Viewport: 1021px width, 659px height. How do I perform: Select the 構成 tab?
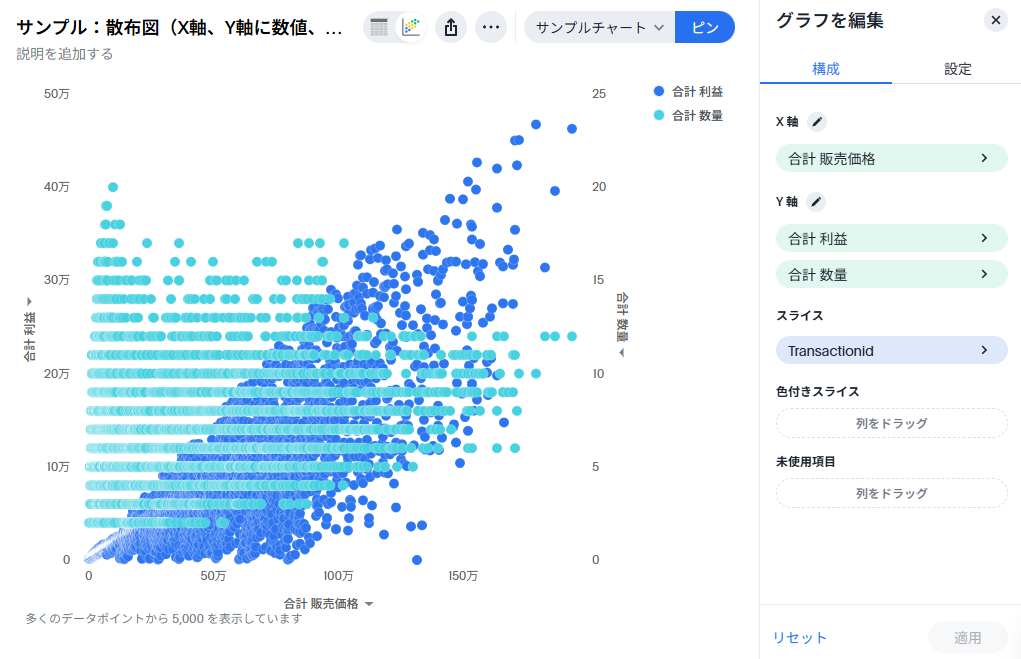click(825, 69)
